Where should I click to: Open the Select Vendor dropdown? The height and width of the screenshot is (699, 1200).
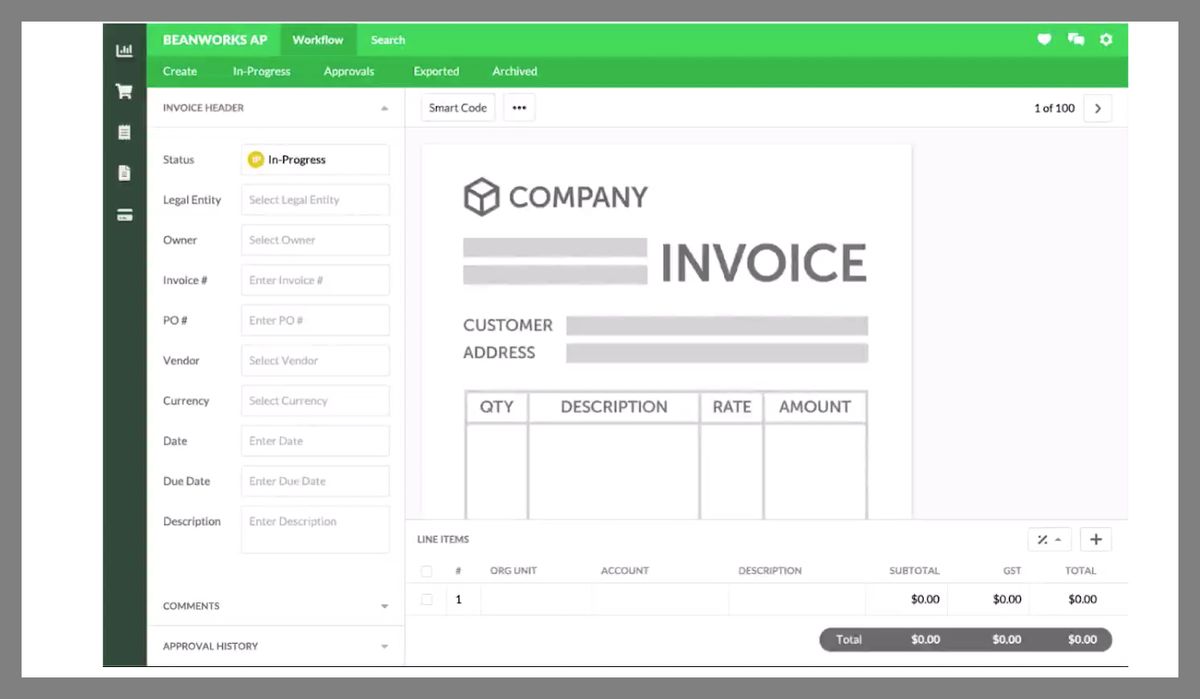pos(315,360)
